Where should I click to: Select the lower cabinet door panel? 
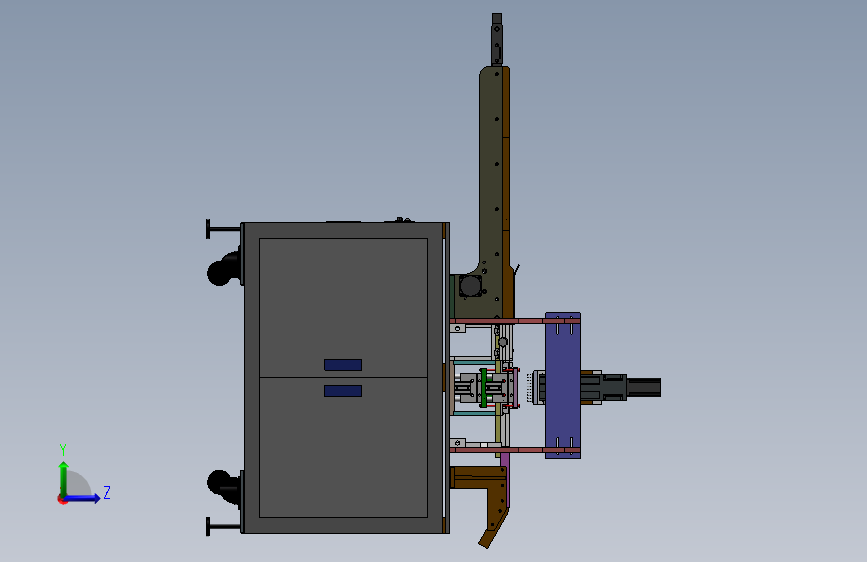click(343, 447)
